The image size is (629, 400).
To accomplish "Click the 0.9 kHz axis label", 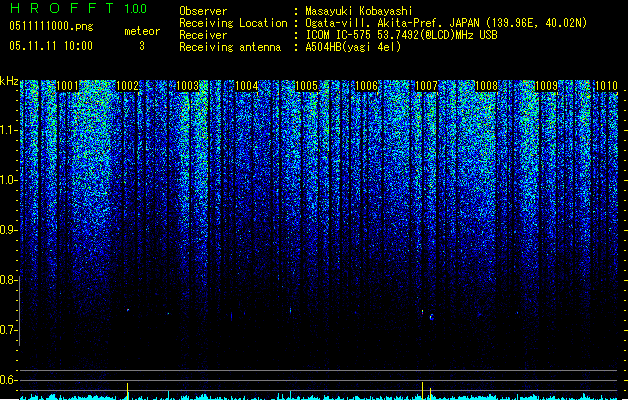I will (8, 230).
